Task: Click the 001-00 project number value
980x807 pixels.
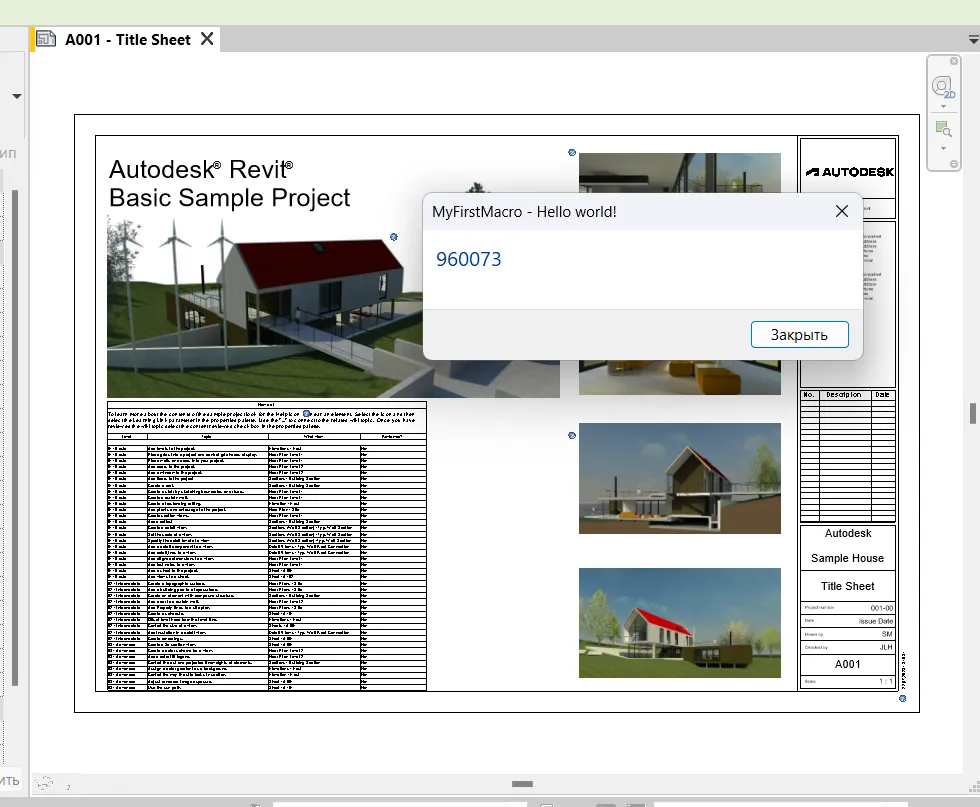Action: pos(881,608)
